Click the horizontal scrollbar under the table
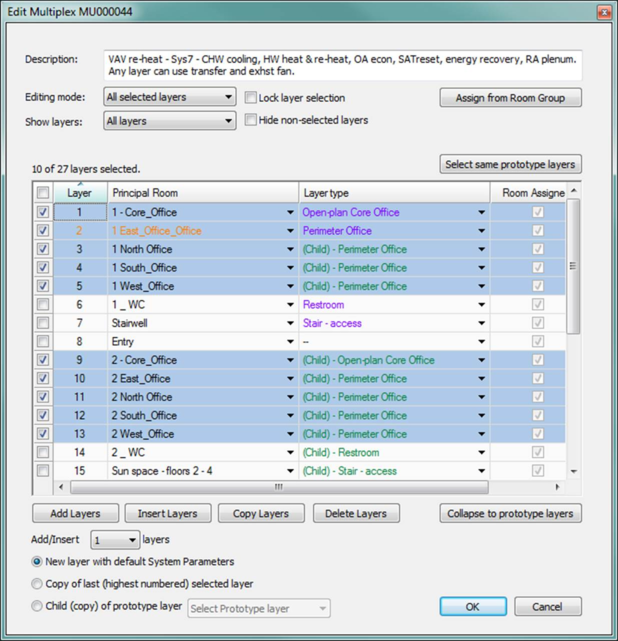The width and height of the screenshot is (618, 641). click(x=278, y=487)
